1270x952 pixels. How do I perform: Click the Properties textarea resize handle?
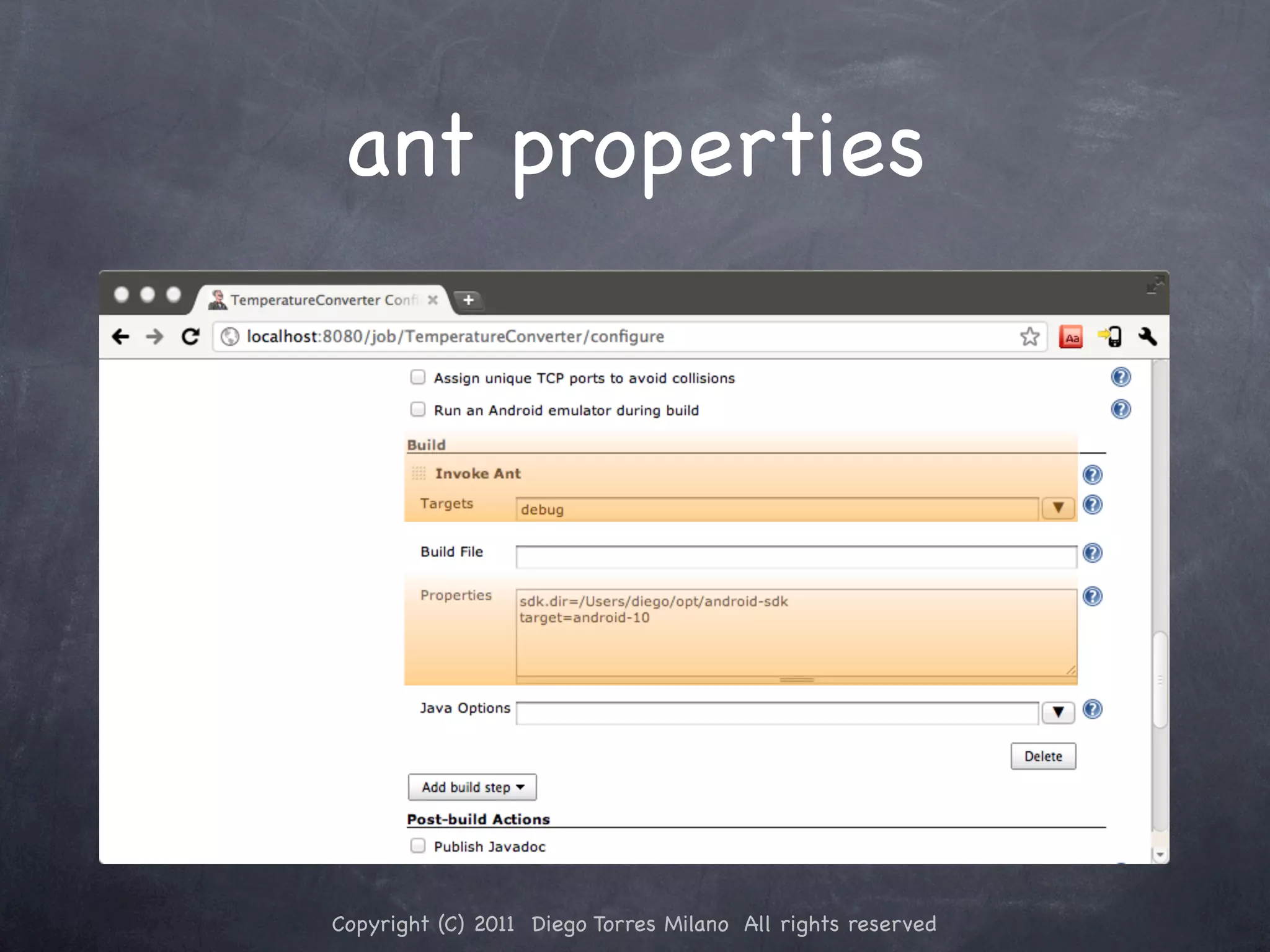point(1071,670)
